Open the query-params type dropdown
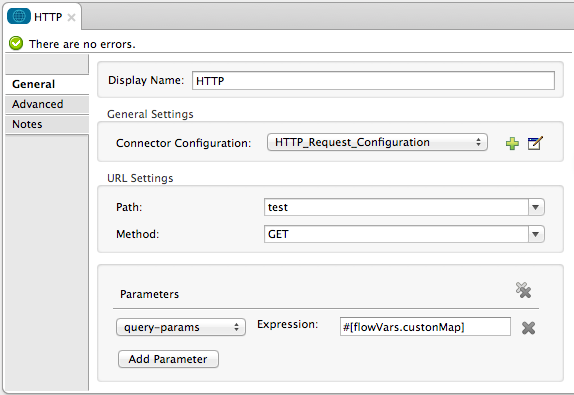The image size is (574, 395). [x=181, y=327]
